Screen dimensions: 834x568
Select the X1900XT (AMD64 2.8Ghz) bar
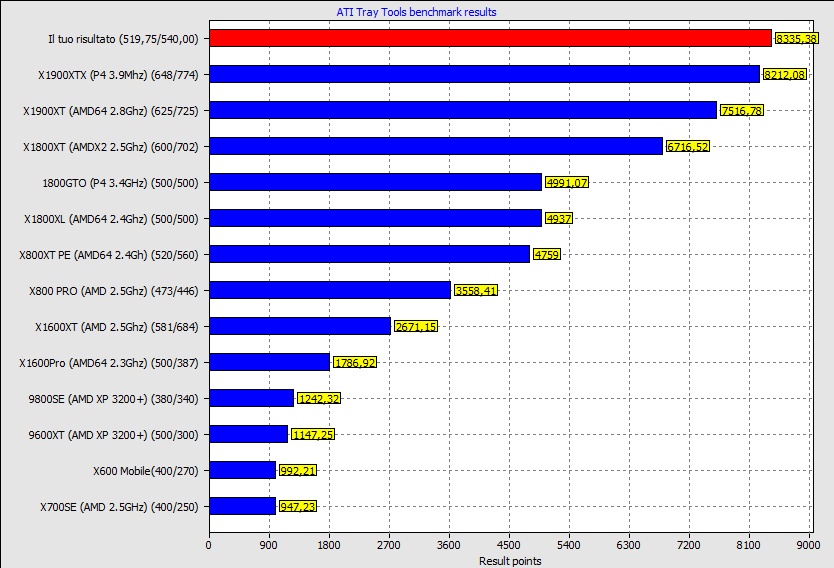point(463,110)
